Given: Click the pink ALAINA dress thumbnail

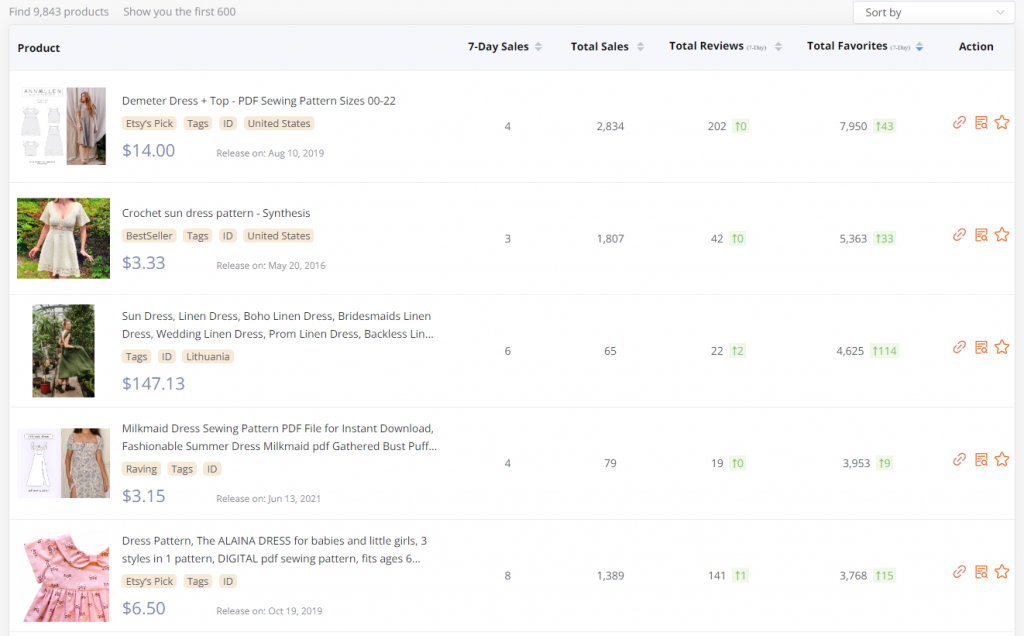Looking at the screenshot, I should coord(62,576).
